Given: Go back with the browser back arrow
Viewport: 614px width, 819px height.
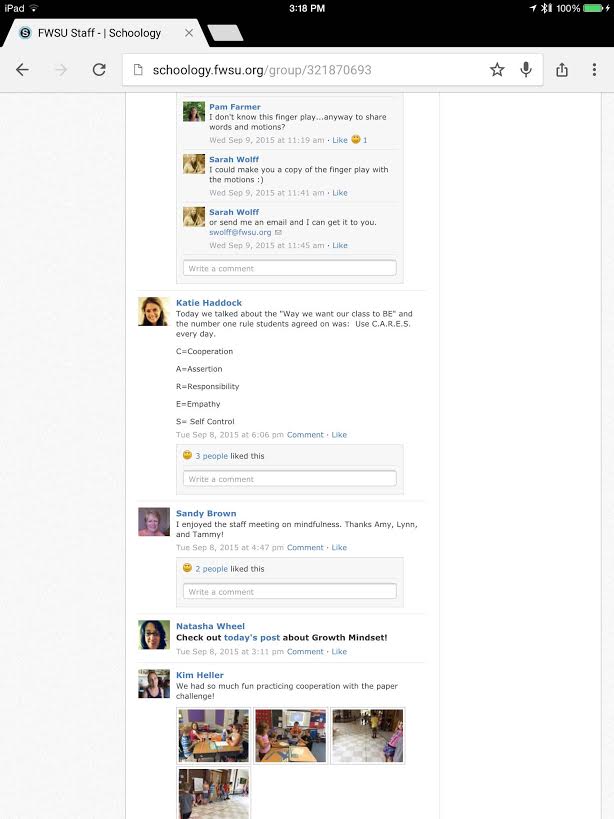Looking at the screenshot, I should [x=22, y=69].
